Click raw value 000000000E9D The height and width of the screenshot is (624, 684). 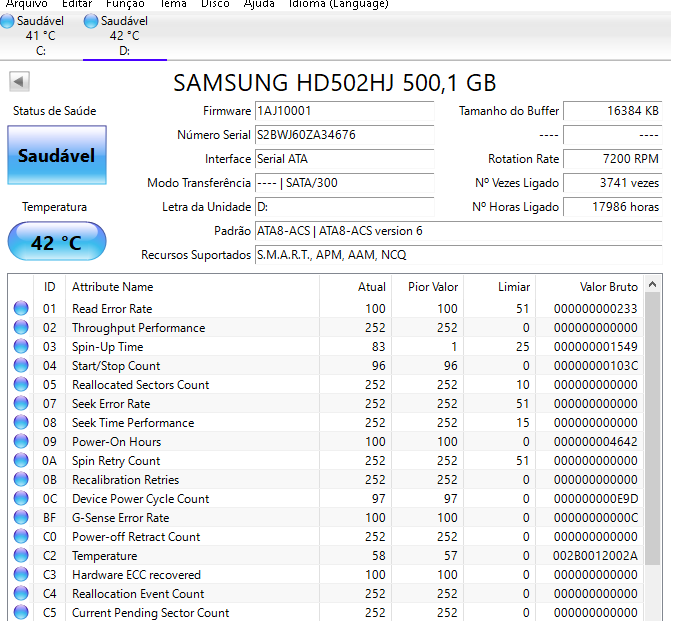[595, 499]
